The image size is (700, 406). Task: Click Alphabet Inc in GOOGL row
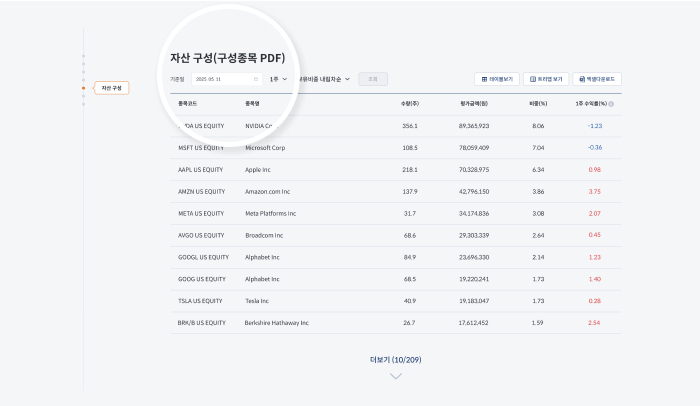[262, 257]
